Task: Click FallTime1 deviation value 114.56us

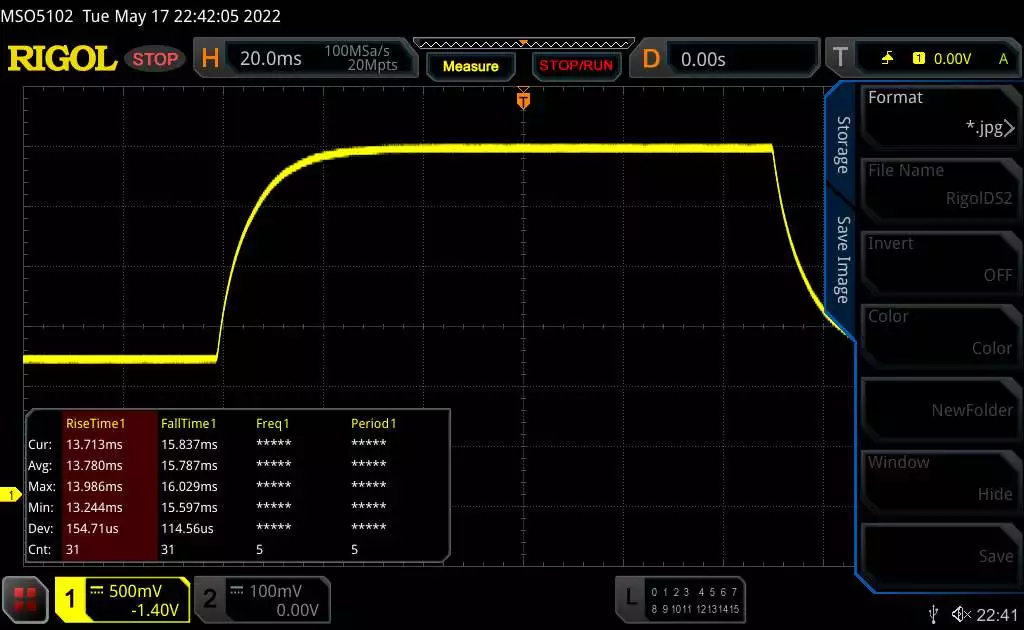Action: click(x=187, y=528)
